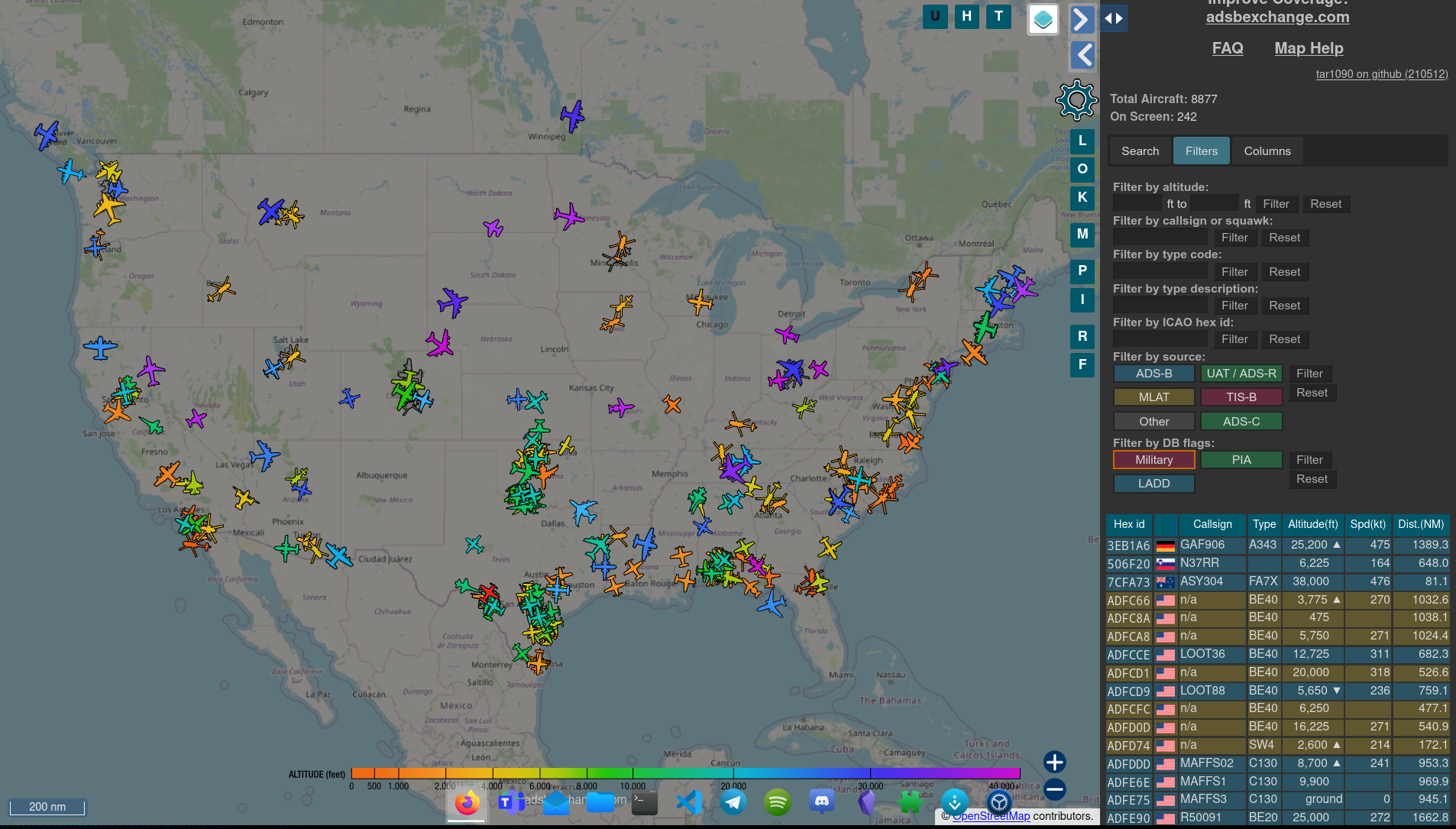Select the aircraft icon near Winnipeg
The width and height of the screenshot is (1456, 829).
pos(571,116)
